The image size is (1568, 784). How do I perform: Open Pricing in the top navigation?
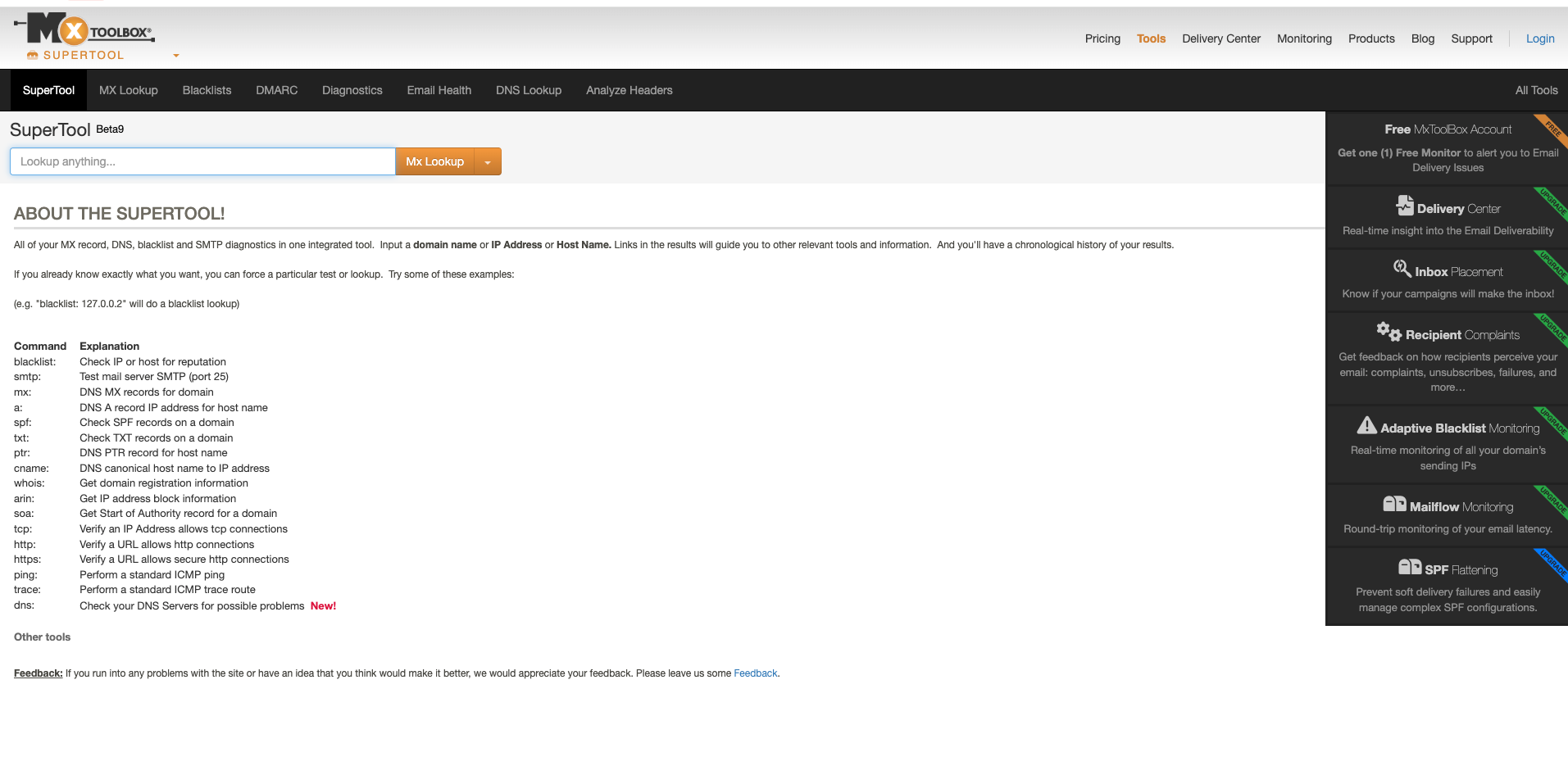[x=1102, y=39]
